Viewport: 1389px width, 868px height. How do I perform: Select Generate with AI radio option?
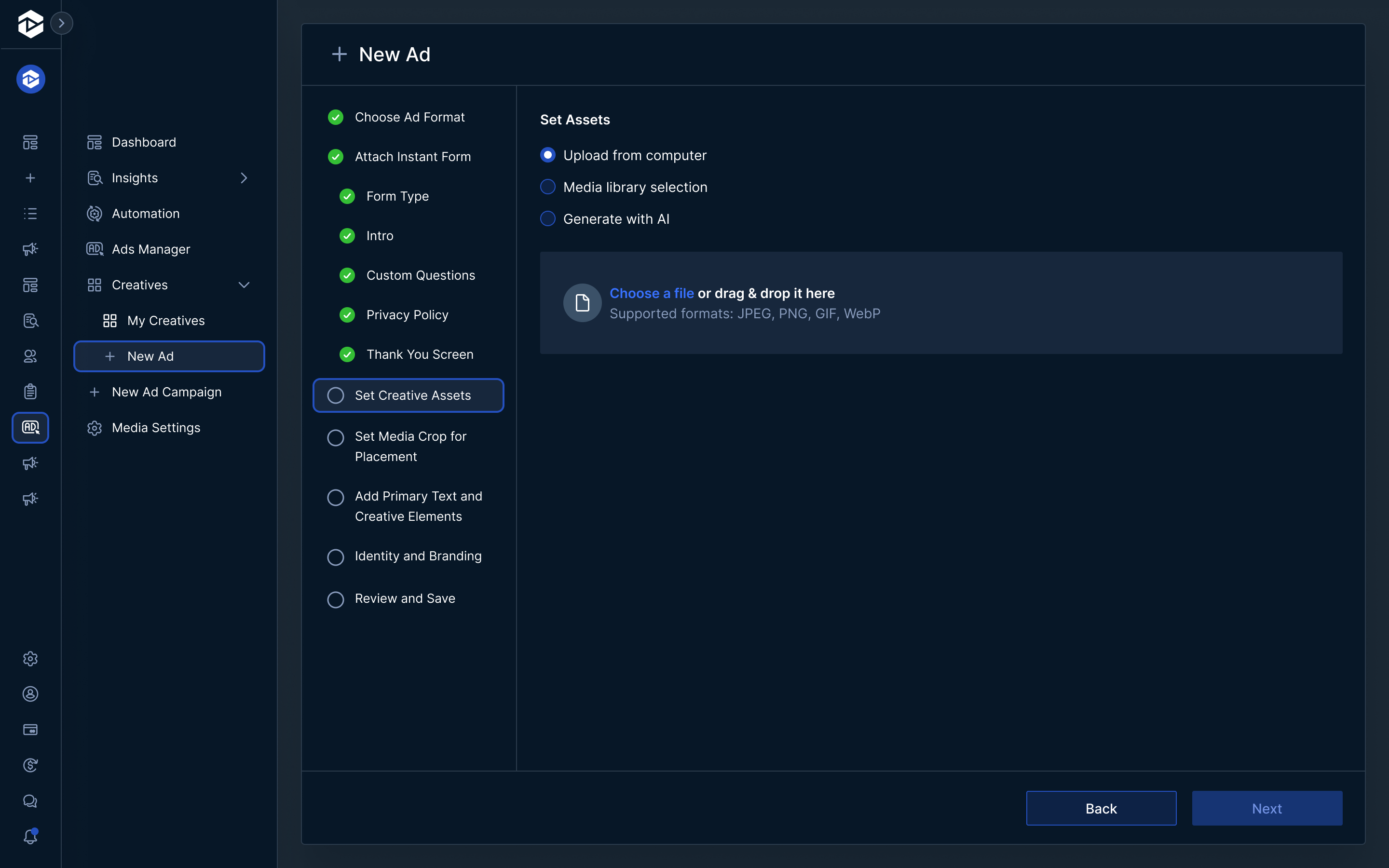(x=548, y=219)
